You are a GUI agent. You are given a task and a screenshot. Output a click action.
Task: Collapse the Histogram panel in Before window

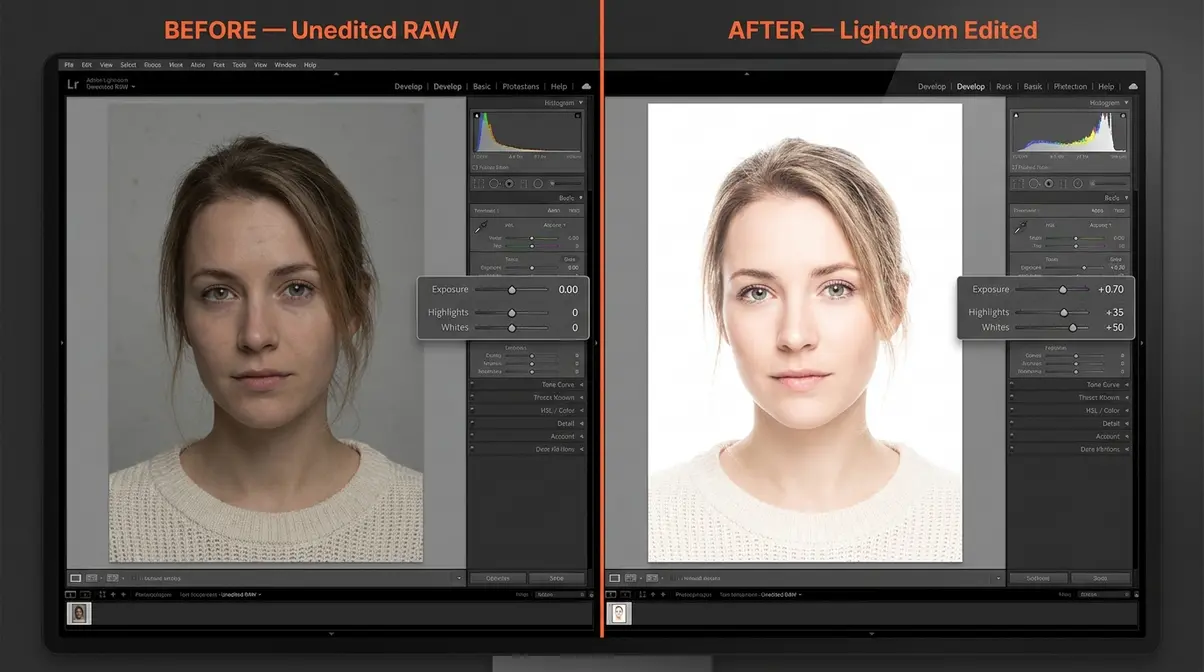pos(581,103)
